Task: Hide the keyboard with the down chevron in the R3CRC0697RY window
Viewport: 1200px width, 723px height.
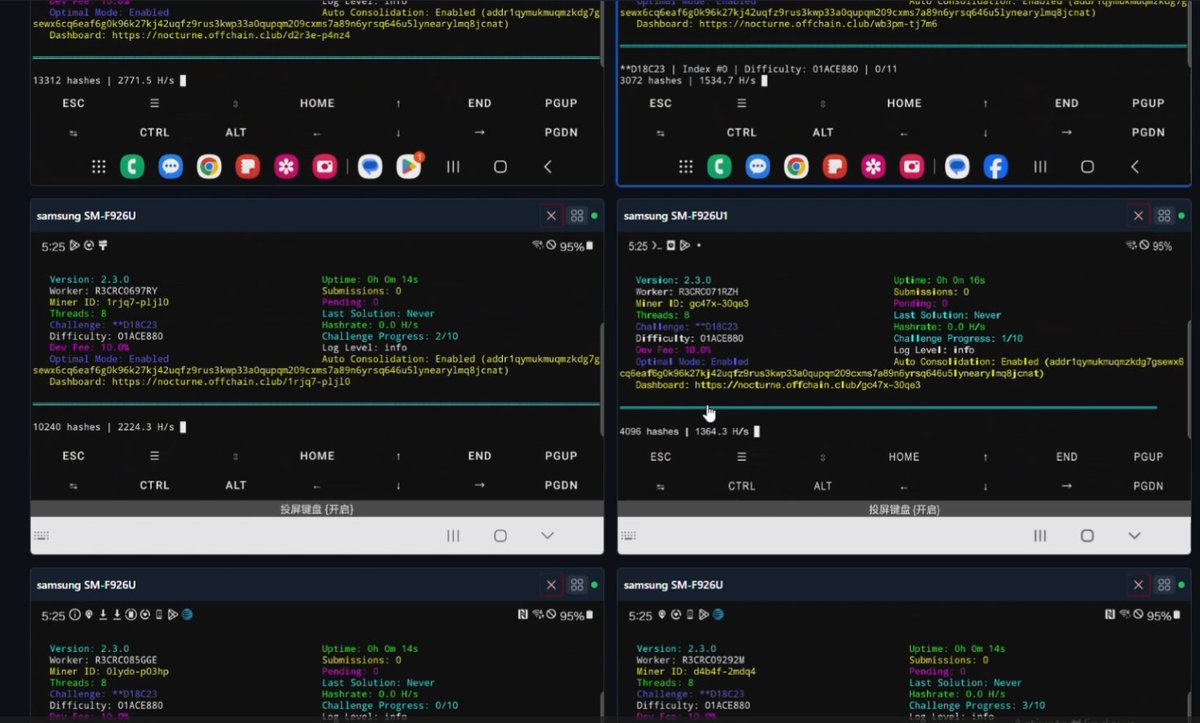Action: [547, 536]
